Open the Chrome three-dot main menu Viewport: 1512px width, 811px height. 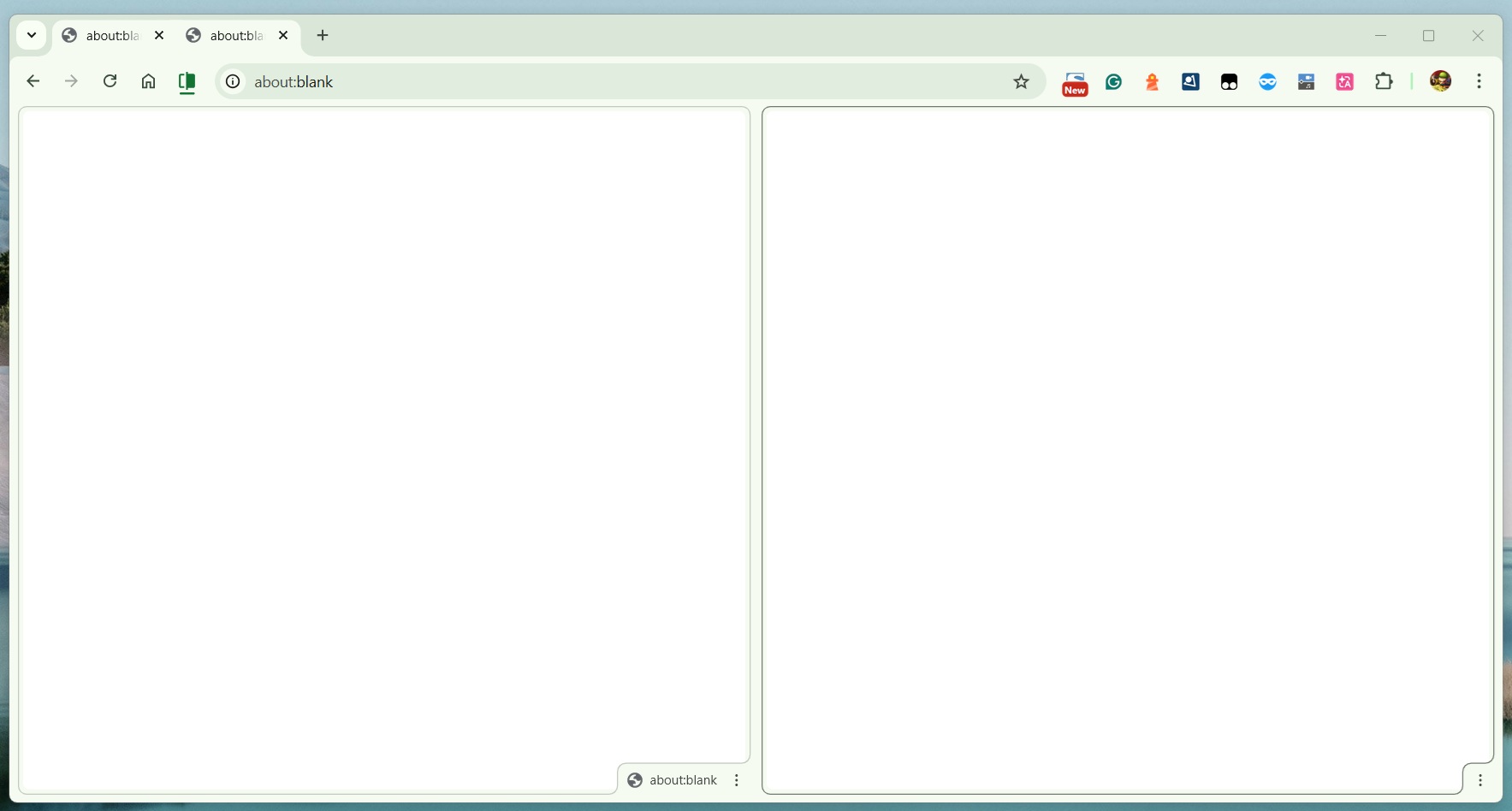[x=1479, y=81]
